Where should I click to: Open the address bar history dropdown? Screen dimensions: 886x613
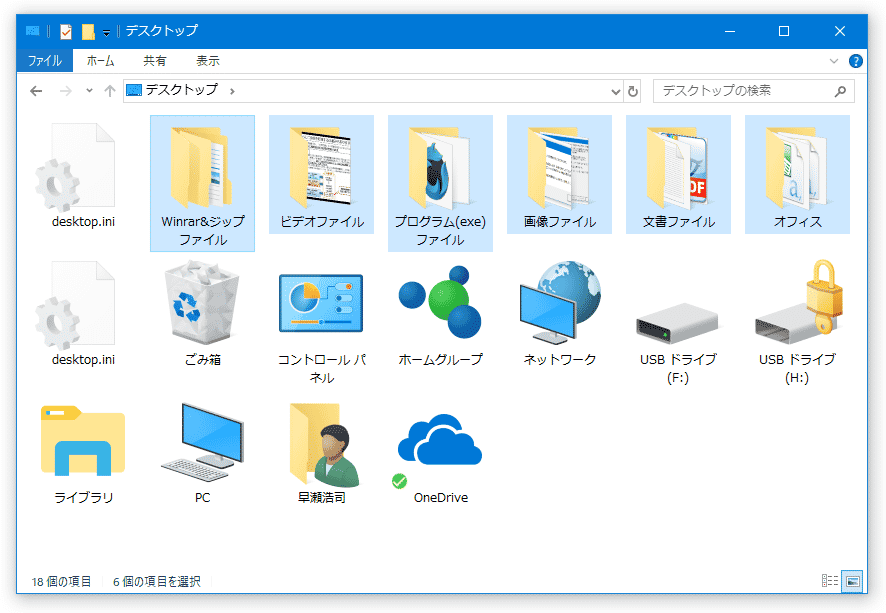tap(616, 92)
